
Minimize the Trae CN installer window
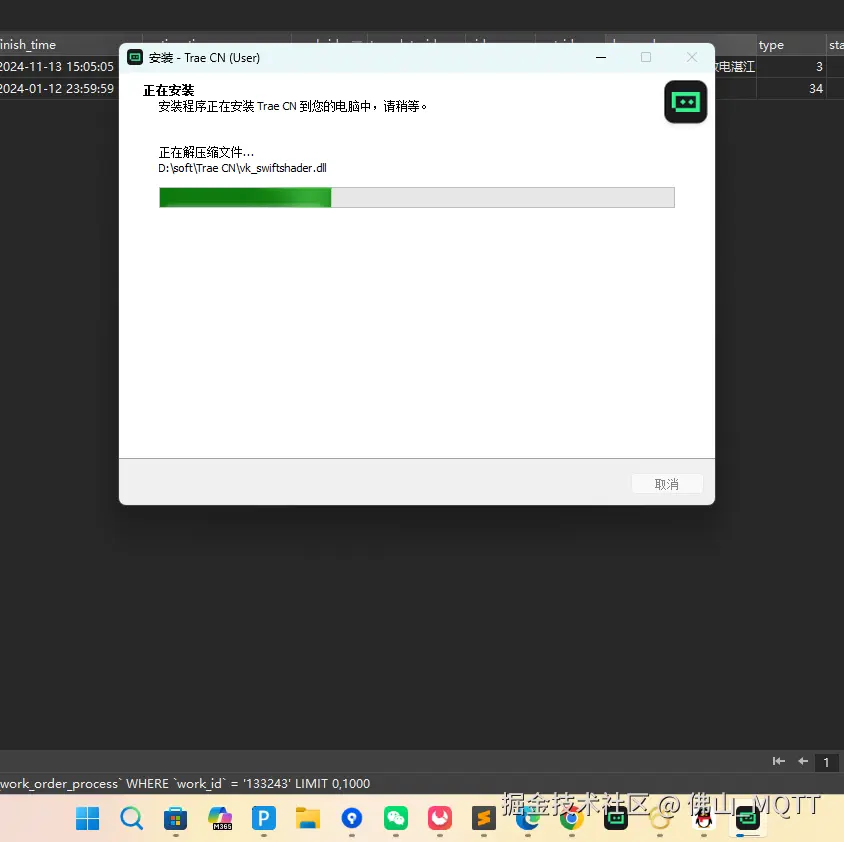(601, 58)
